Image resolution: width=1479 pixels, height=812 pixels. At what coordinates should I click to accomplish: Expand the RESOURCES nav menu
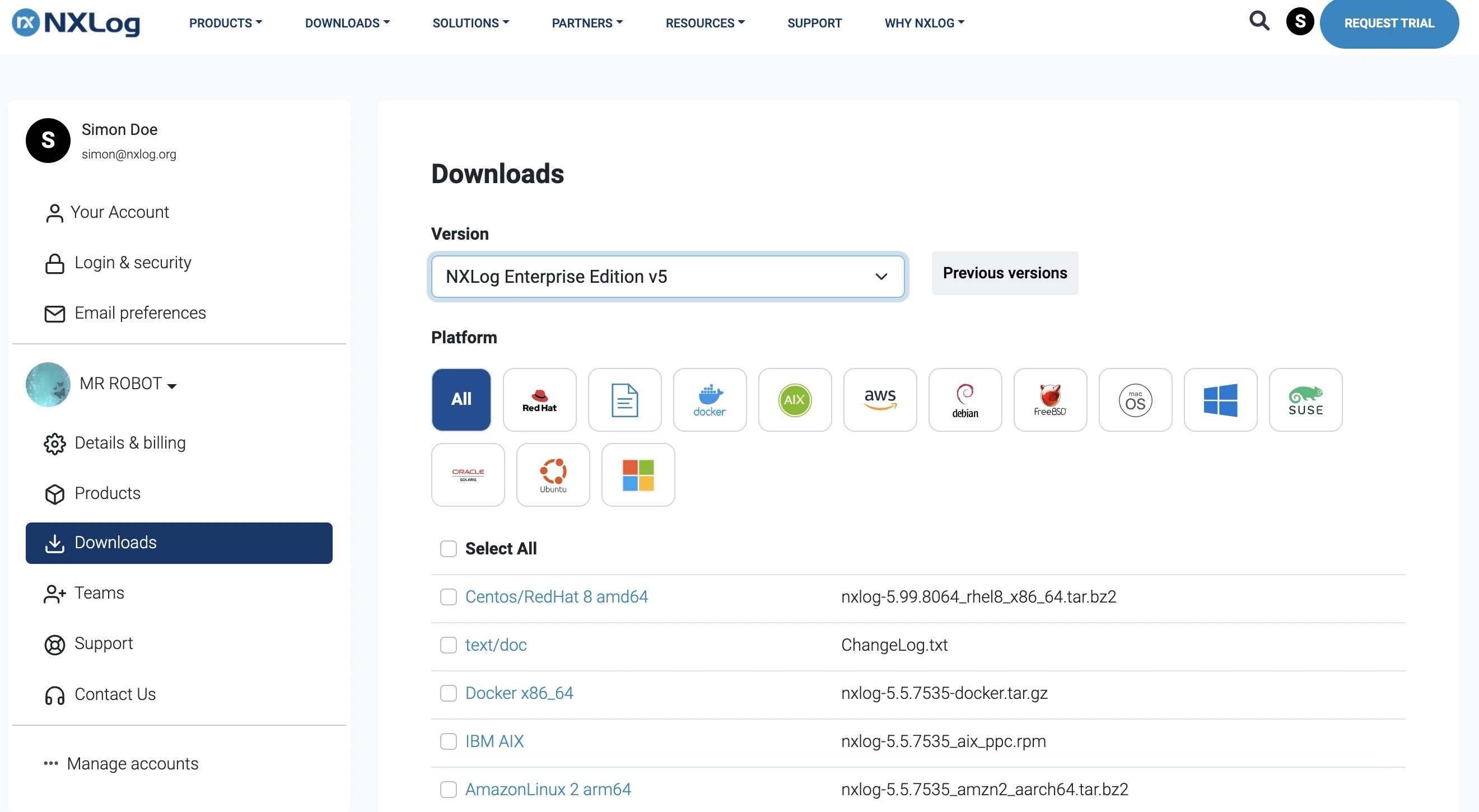point(705,23)
